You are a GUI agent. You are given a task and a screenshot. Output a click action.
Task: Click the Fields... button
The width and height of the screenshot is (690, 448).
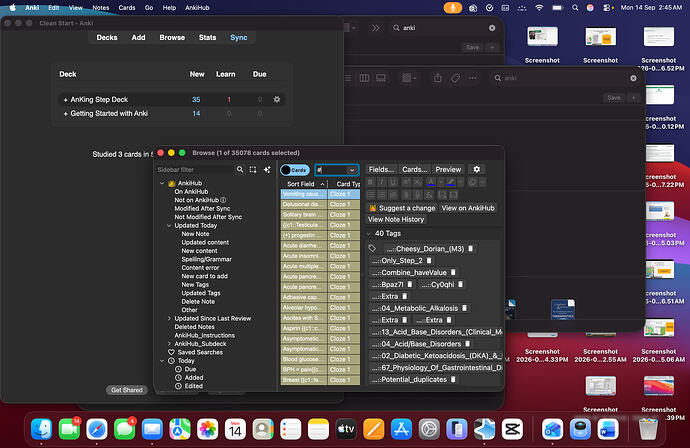381,169
